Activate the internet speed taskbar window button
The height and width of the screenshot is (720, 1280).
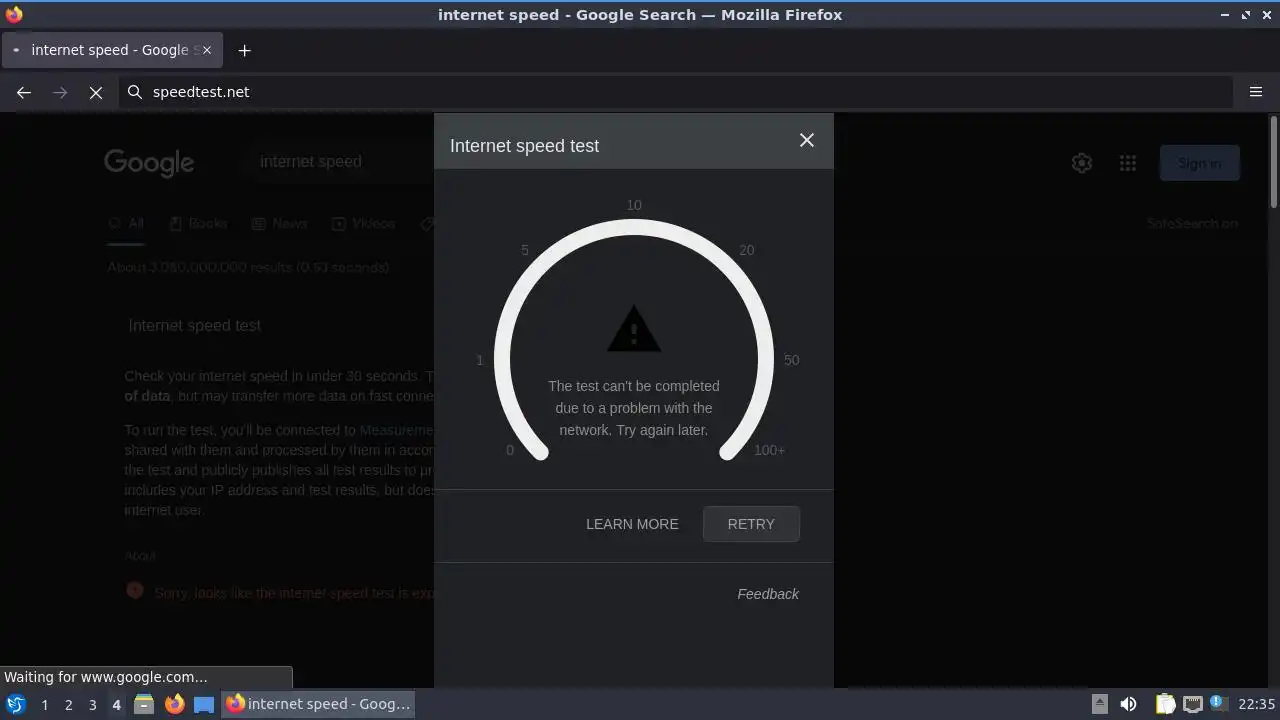tap(318, 704)
